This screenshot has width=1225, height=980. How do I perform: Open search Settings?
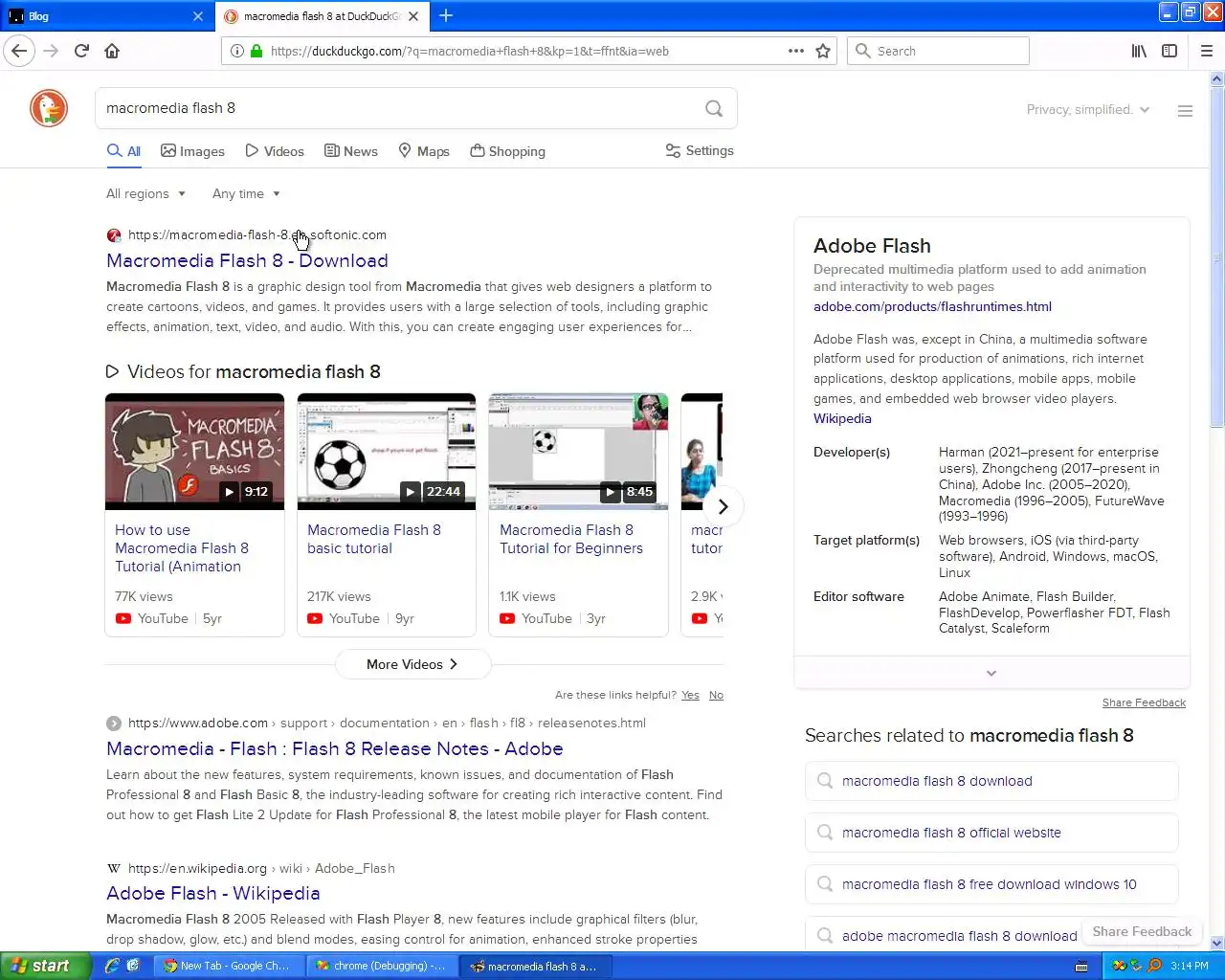tap(700, 151)
